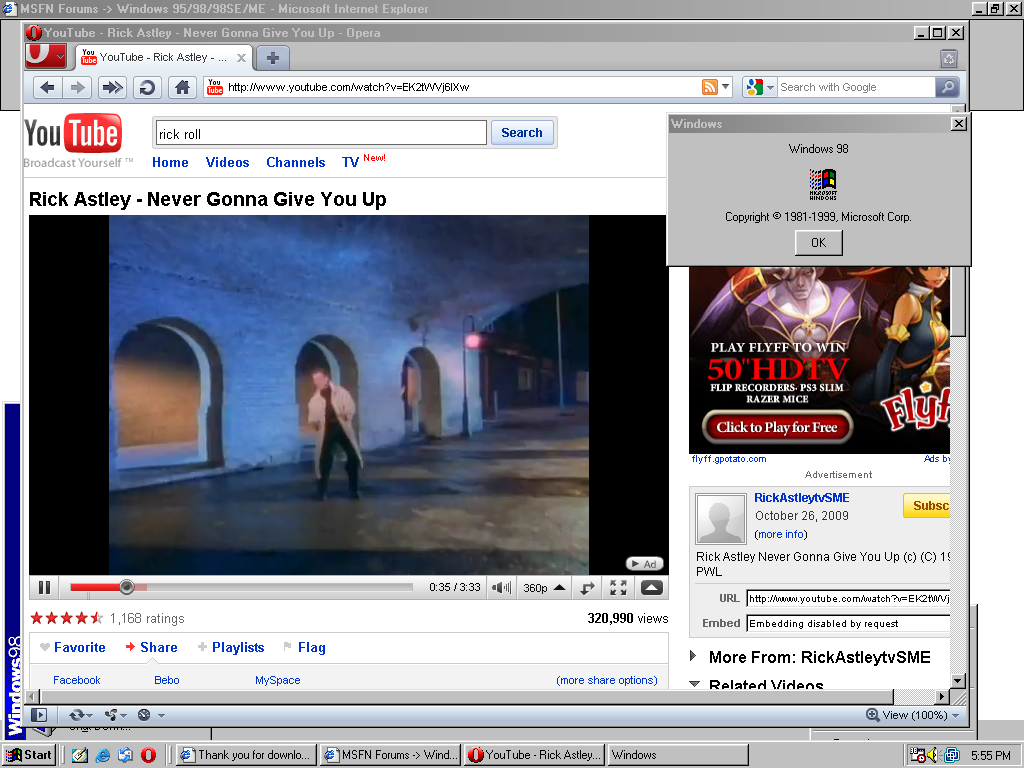This screenshot has width=1024, height=768.
Task: Click the Embed code field
Action: pyautogui.click(x=848, y=624)
